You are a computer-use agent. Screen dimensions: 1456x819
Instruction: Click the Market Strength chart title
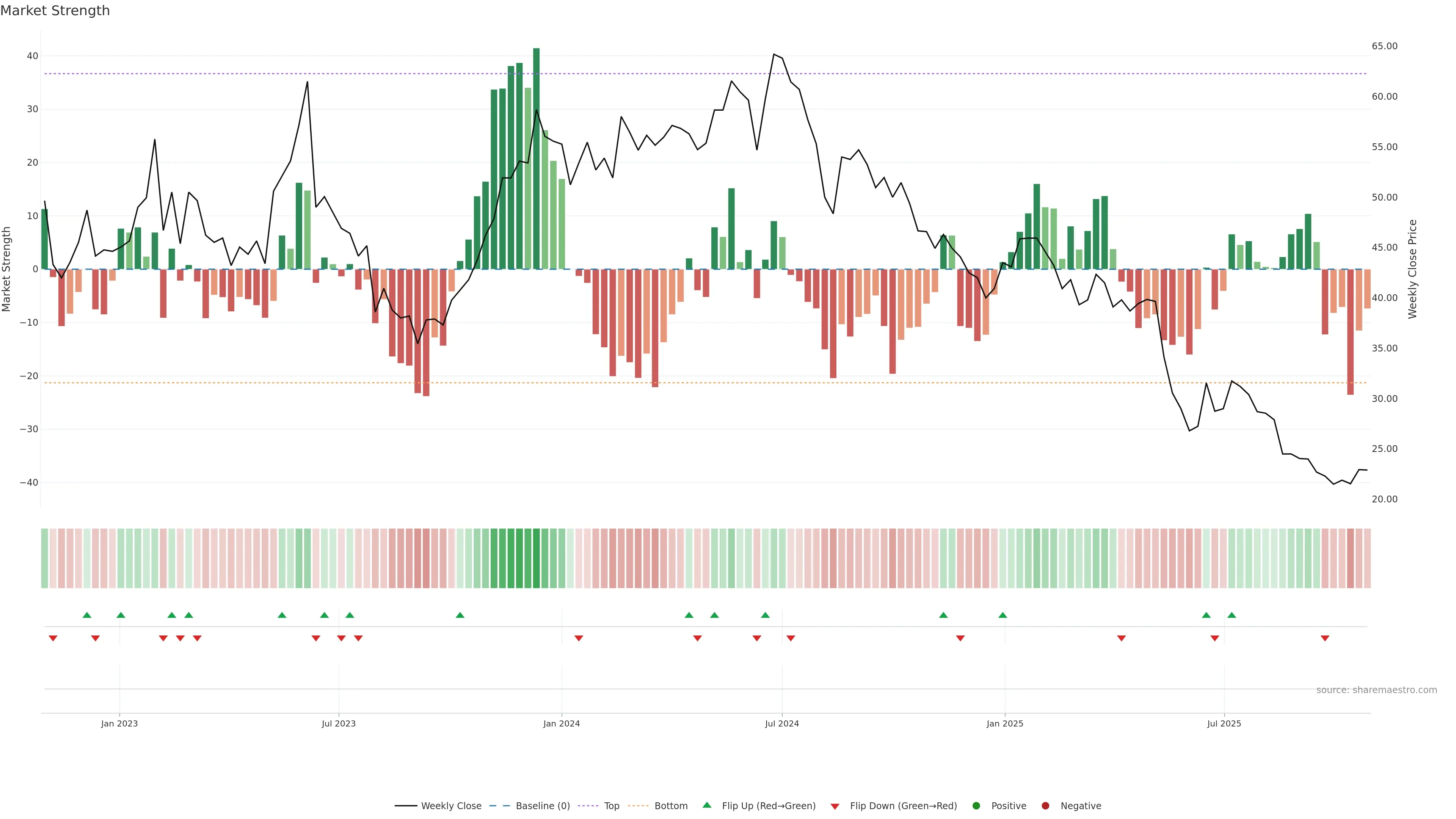click(55, 11)
